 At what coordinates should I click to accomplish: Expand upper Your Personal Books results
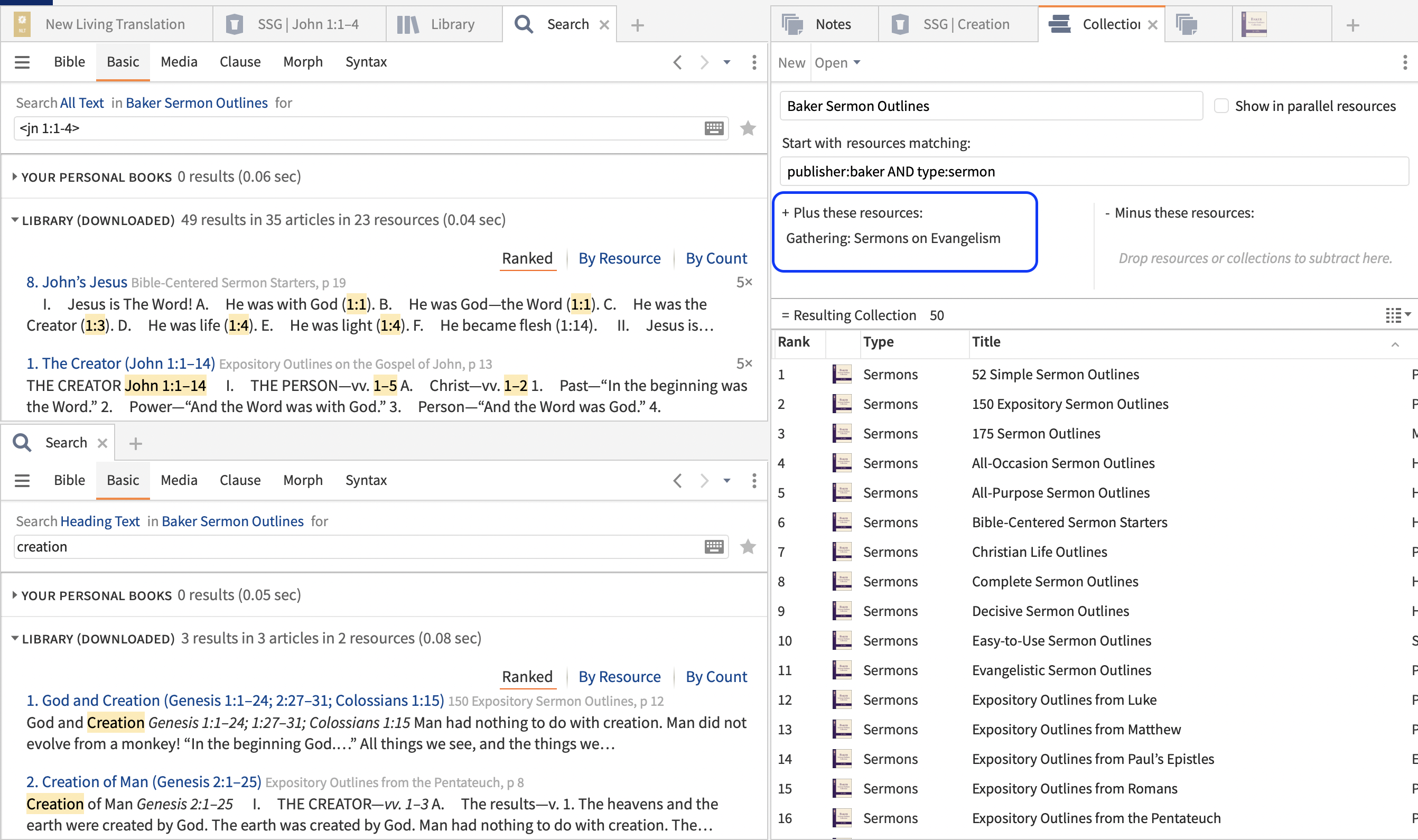click(x=14, y=176)
